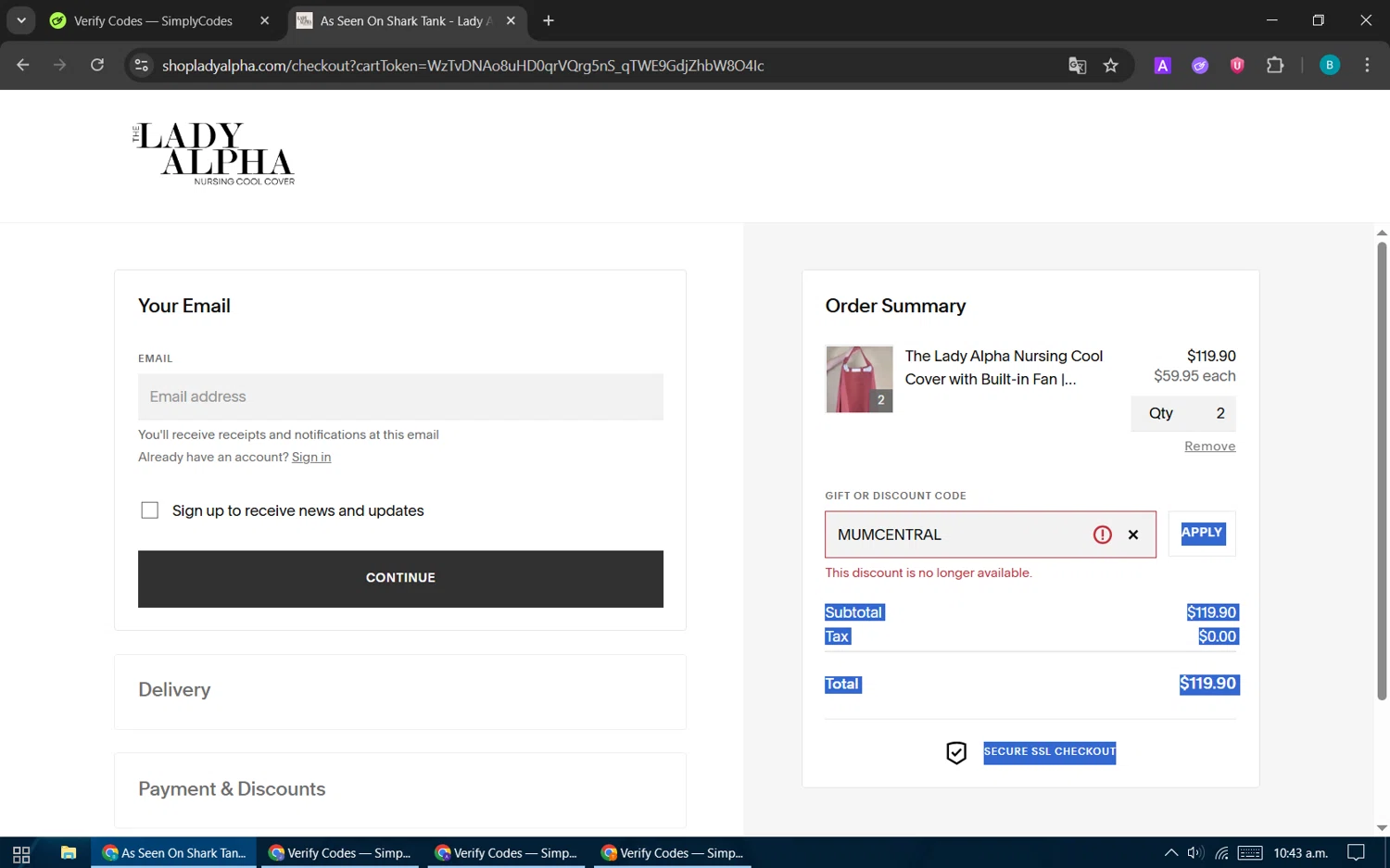Switch to As Seen On Shark Tank taskbar window
This screenshot has width=1390, height=868.
click(x=174, y=853)
